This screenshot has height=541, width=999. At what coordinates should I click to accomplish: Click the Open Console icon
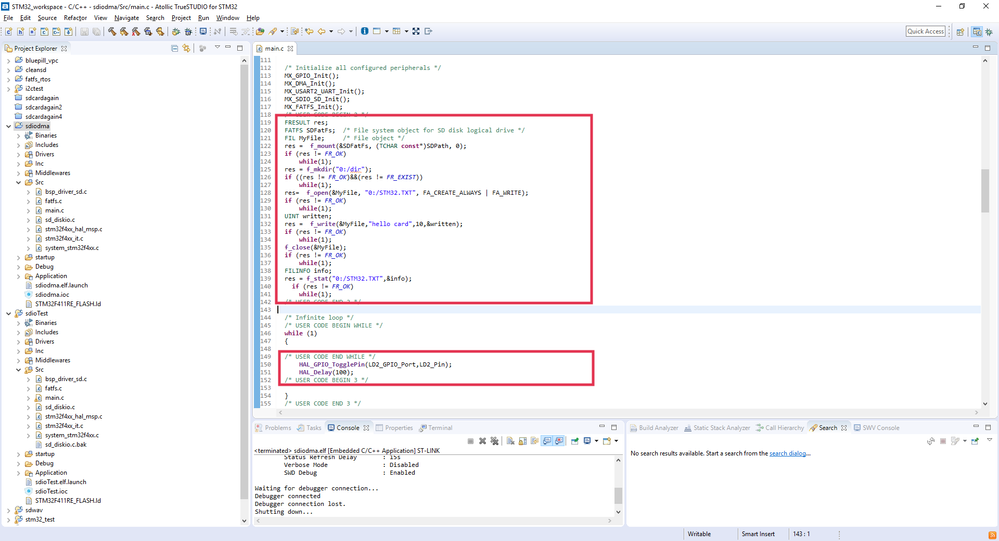[x=607, y=441]
